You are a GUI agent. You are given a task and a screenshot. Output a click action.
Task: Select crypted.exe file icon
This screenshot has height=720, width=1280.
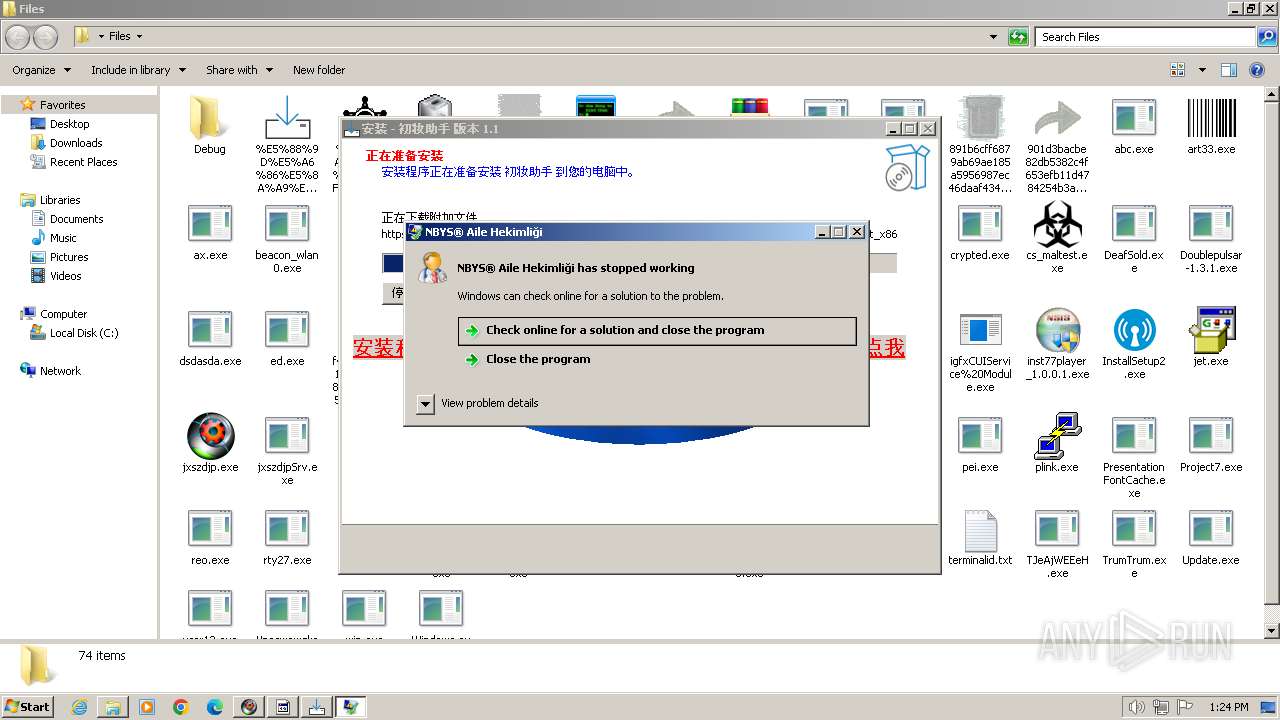(x=980, y=224)
